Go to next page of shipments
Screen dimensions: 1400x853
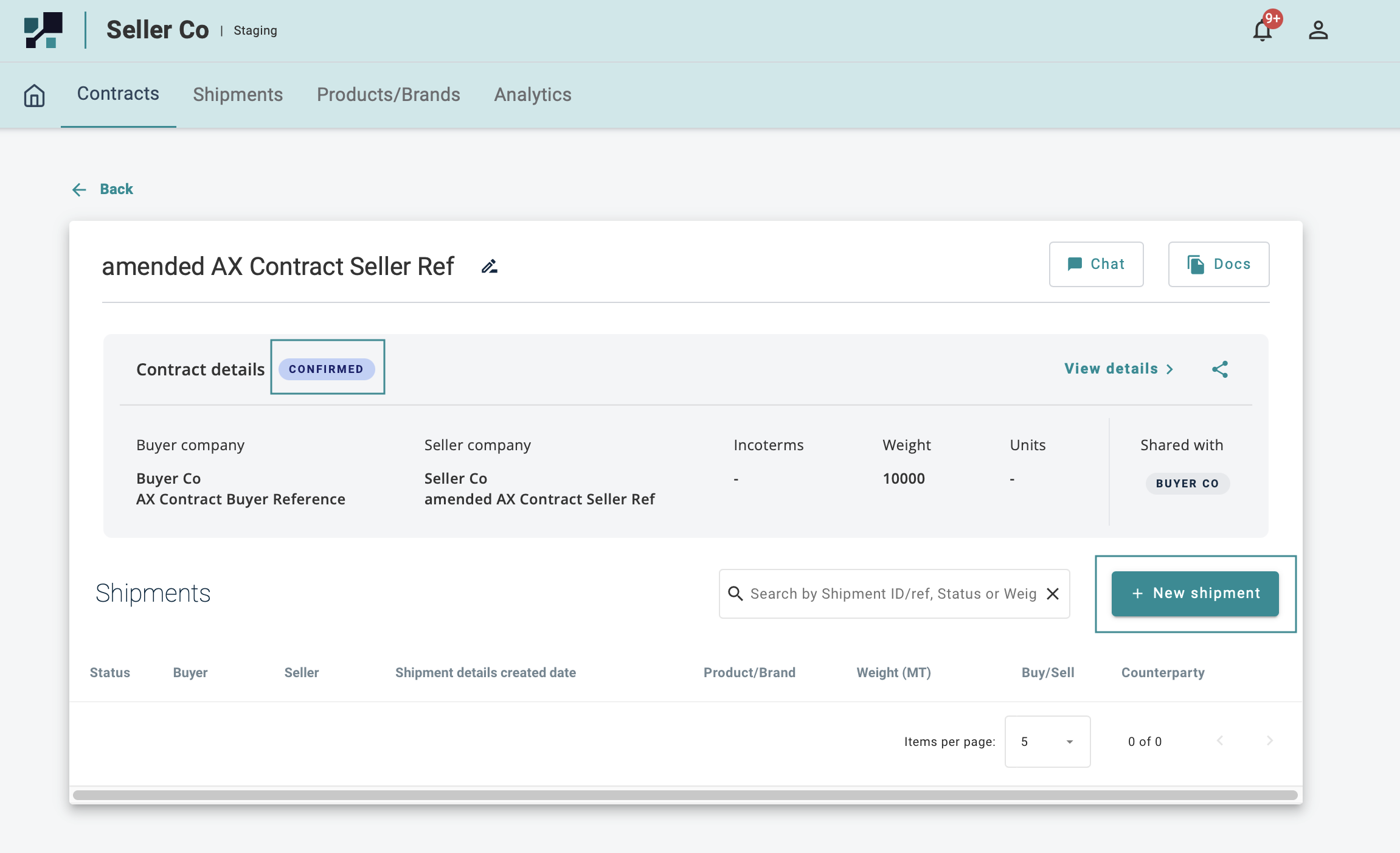(x=1269, y=741)
